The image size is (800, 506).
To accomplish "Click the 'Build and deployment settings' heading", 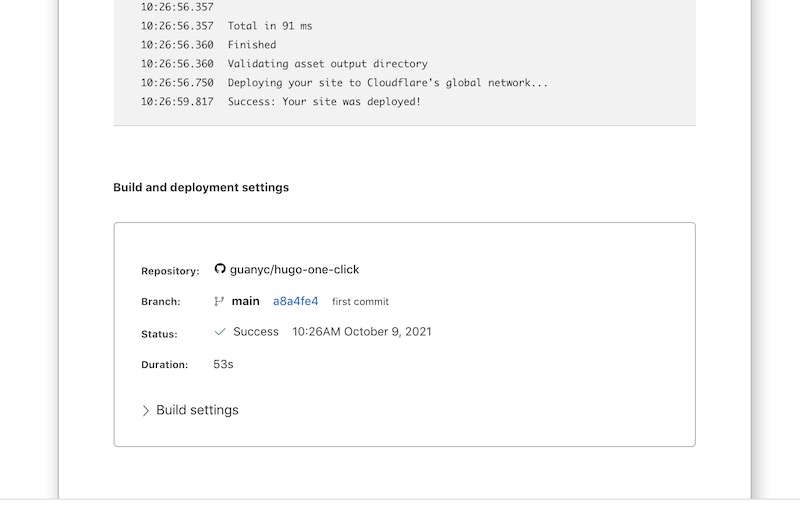I will [201, 187].
